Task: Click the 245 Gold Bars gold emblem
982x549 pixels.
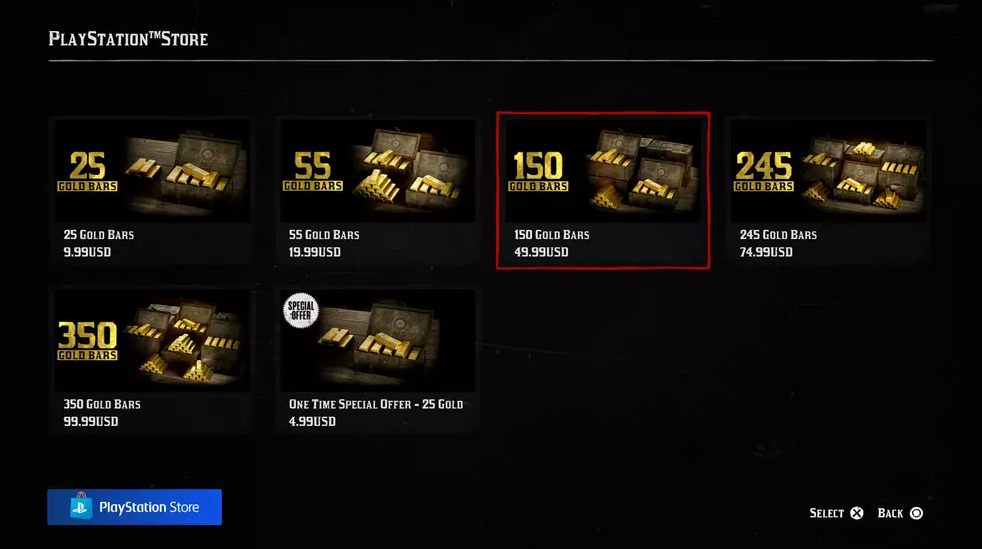Action: tap(764, 171)
